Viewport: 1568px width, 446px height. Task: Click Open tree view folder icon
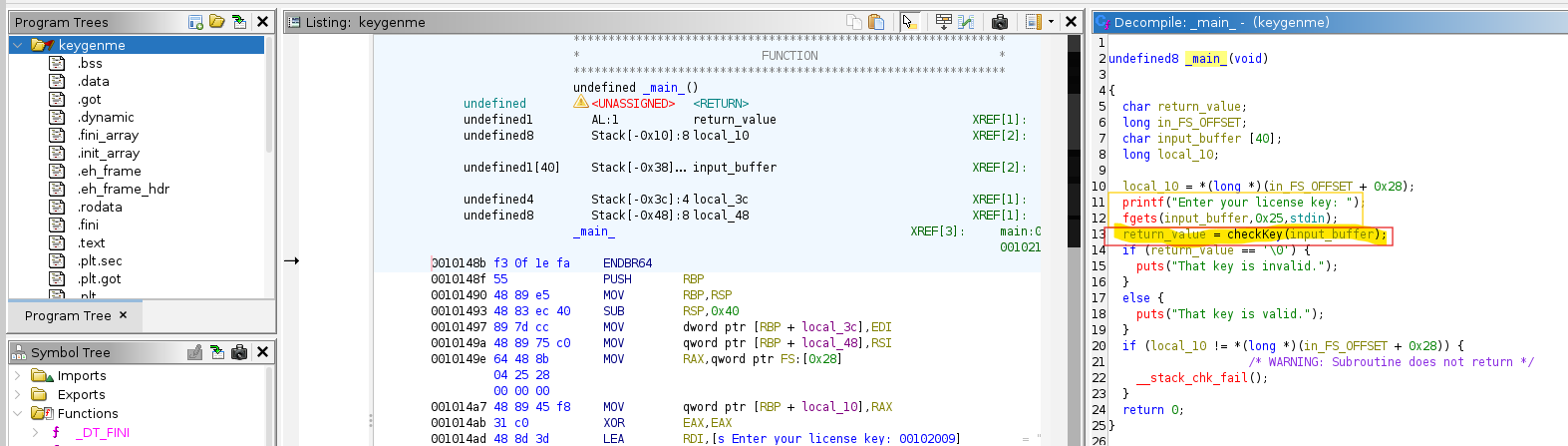217,21
